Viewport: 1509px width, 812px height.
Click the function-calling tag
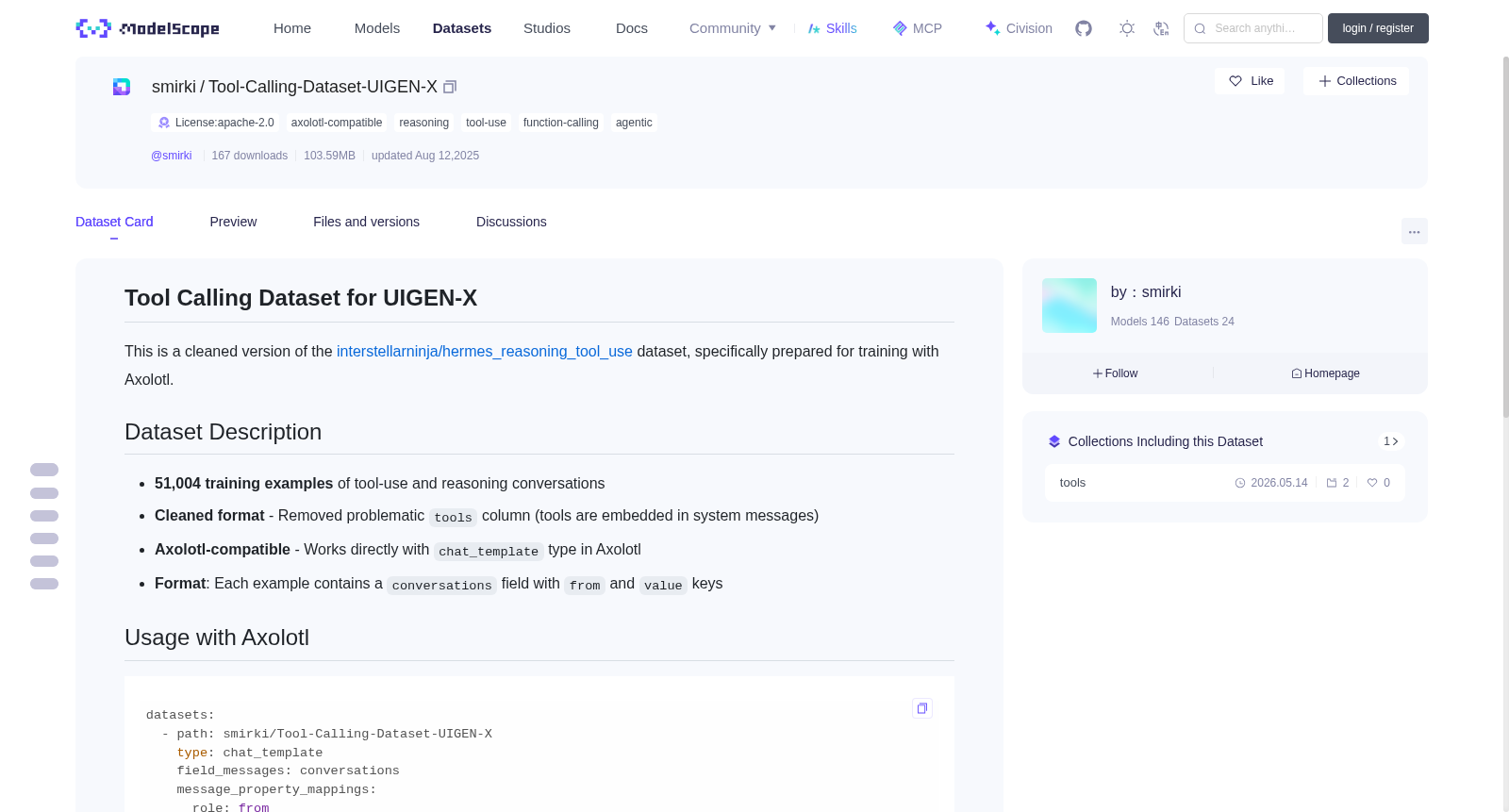click(561, 123)
